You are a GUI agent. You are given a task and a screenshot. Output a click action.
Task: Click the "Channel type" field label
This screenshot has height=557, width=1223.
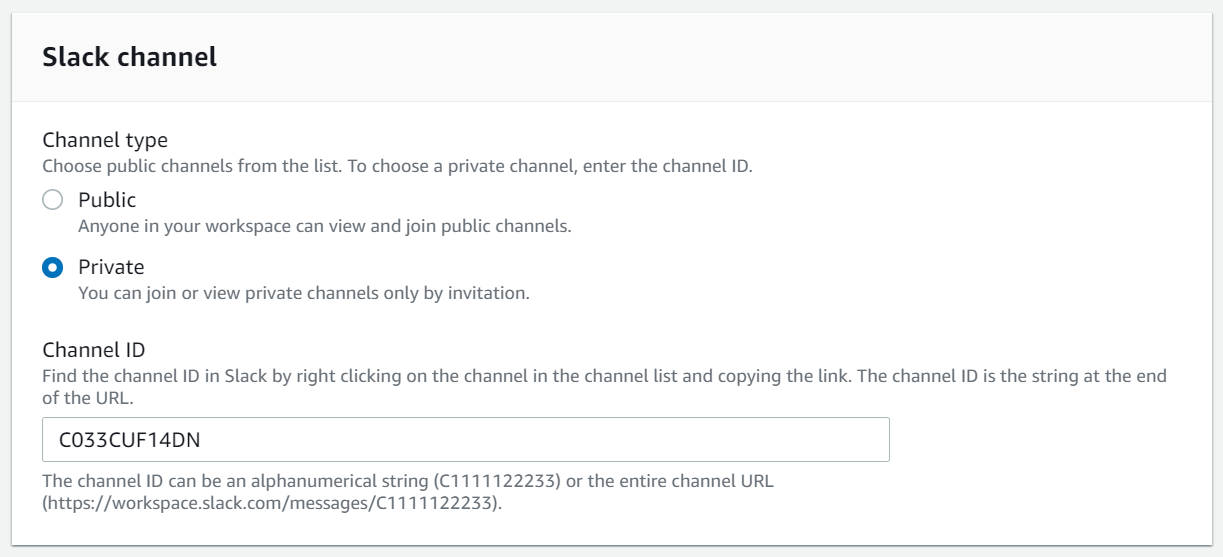(x=105, y=140)
